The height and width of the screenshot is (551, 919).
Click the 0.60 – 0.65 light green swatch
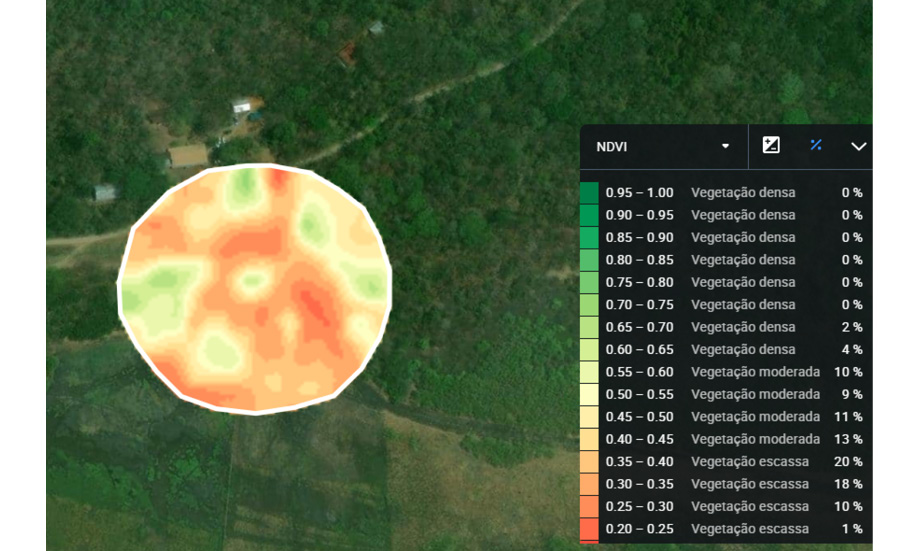(x=590, y=350)
